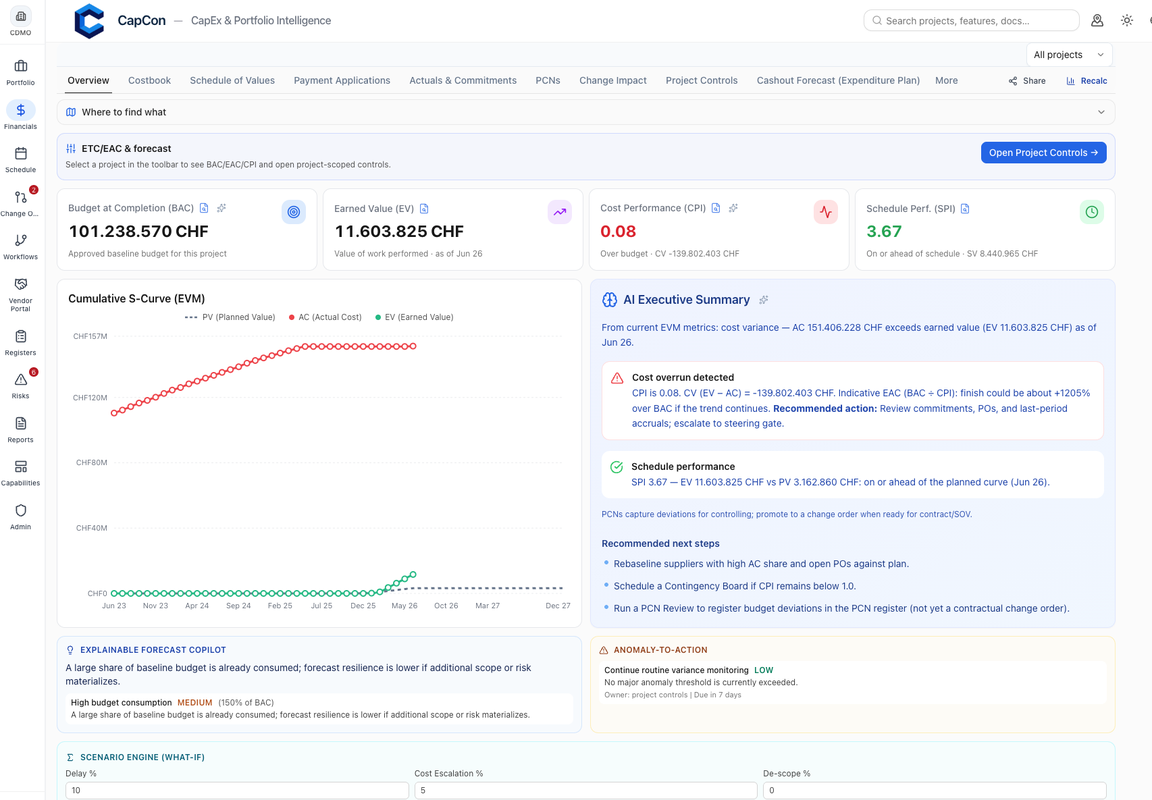Switch to the Costbook tab

149,81
